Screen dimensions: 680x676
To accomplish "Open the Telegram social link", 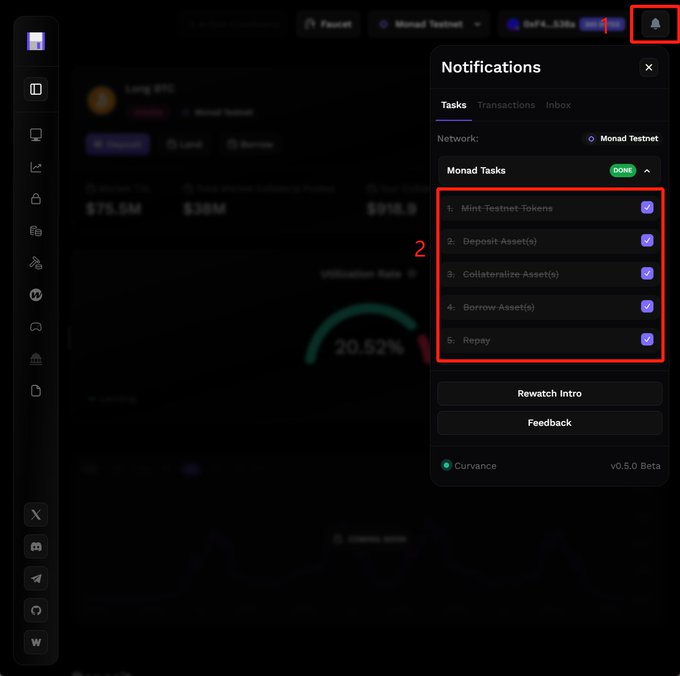I will click(x=36, y=578).
